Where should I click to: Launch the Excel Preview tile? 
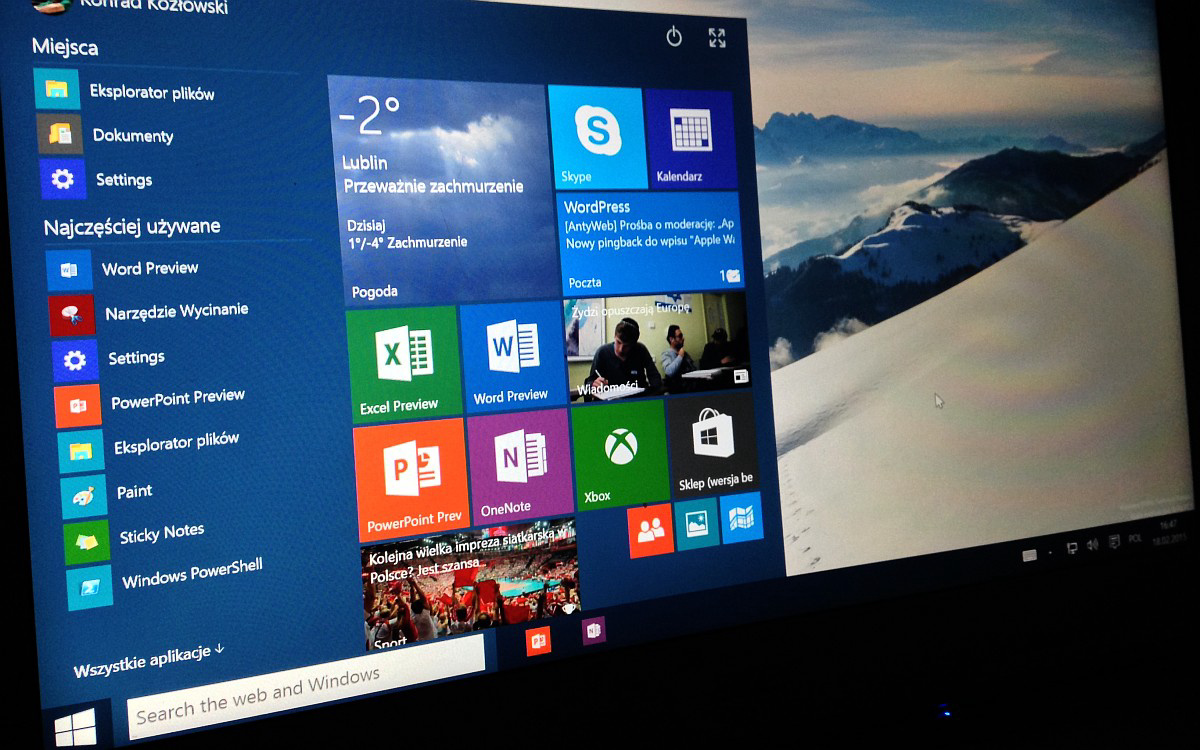click(x=403, y=361)
